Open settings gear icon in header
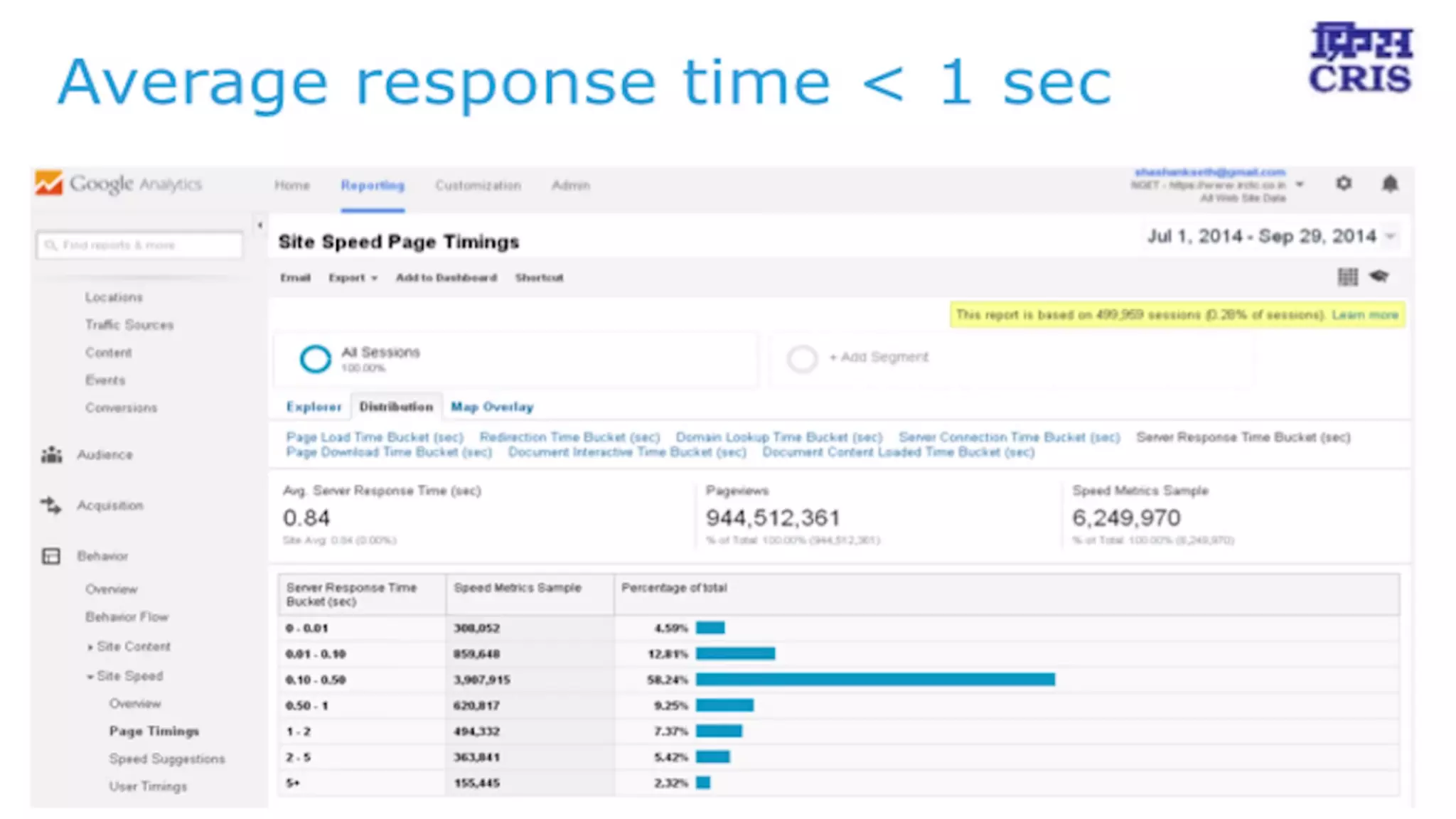Viewport: 1456px width, 819px height. [x=1343, y=183]
